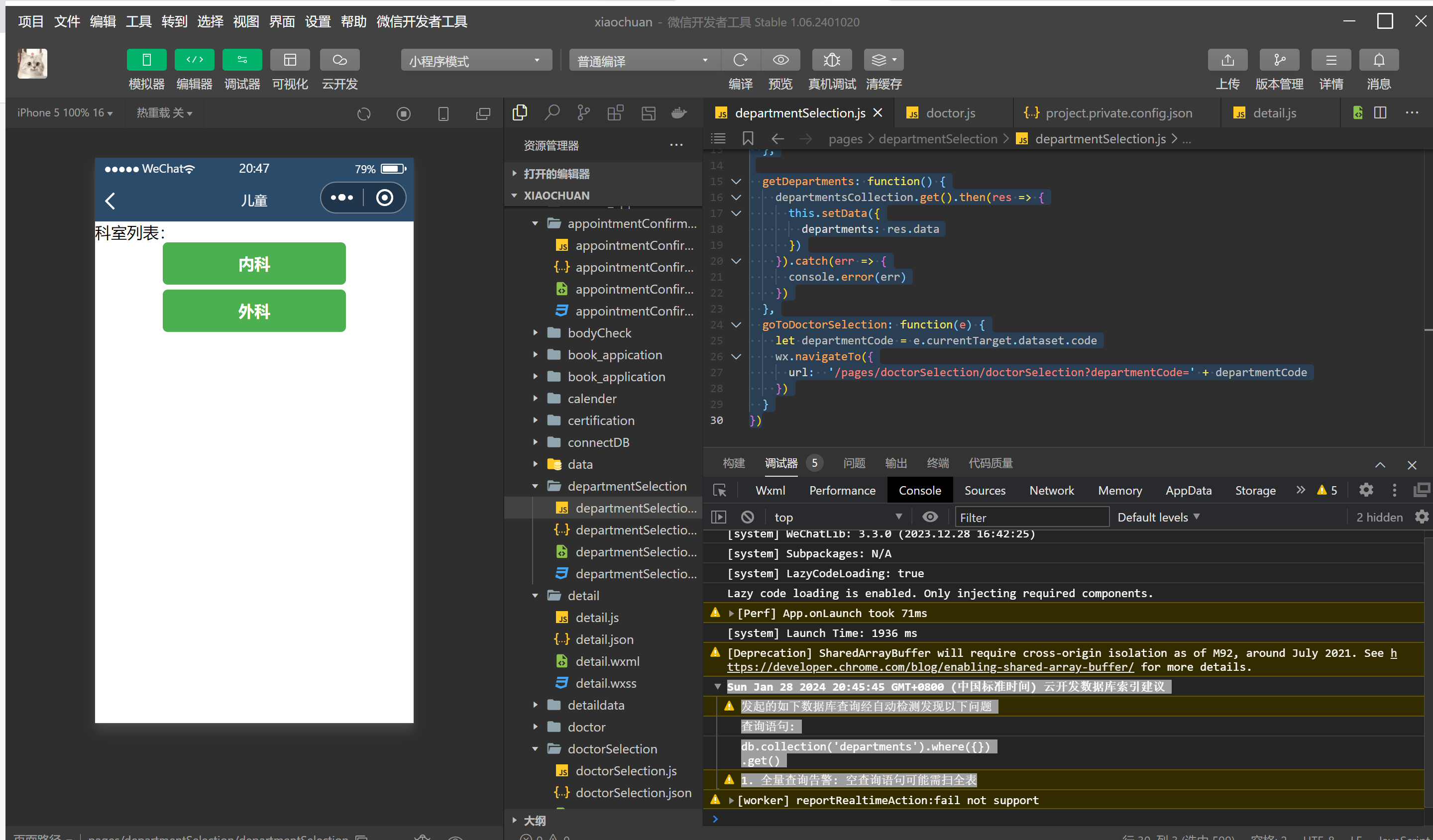Toggle the Editor (编辑器) panel button
1433x840 pixels.
click(x=194, y=60)
